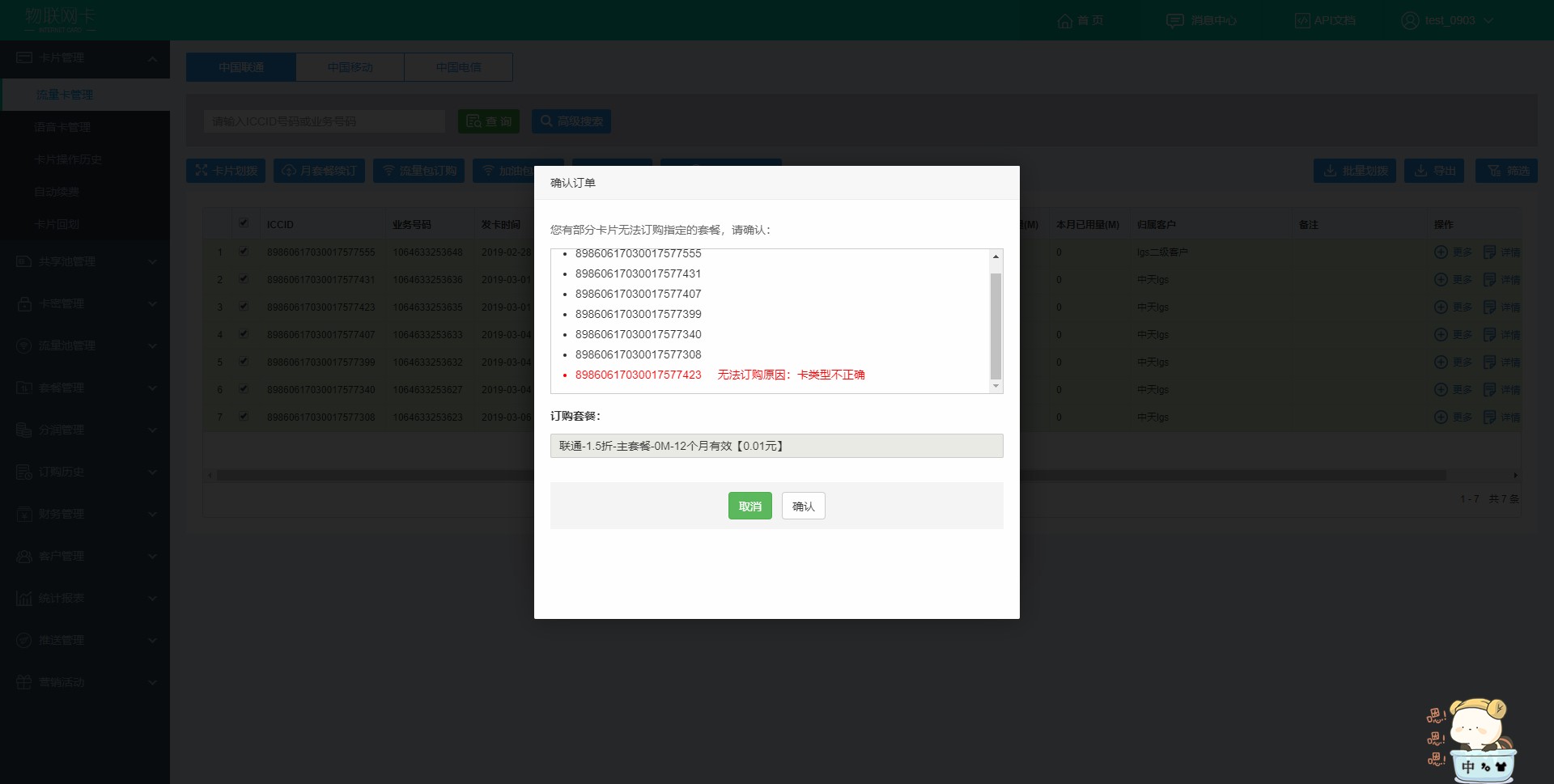Click the user avatar icon beside test_0903

(x=1410, y=20)
